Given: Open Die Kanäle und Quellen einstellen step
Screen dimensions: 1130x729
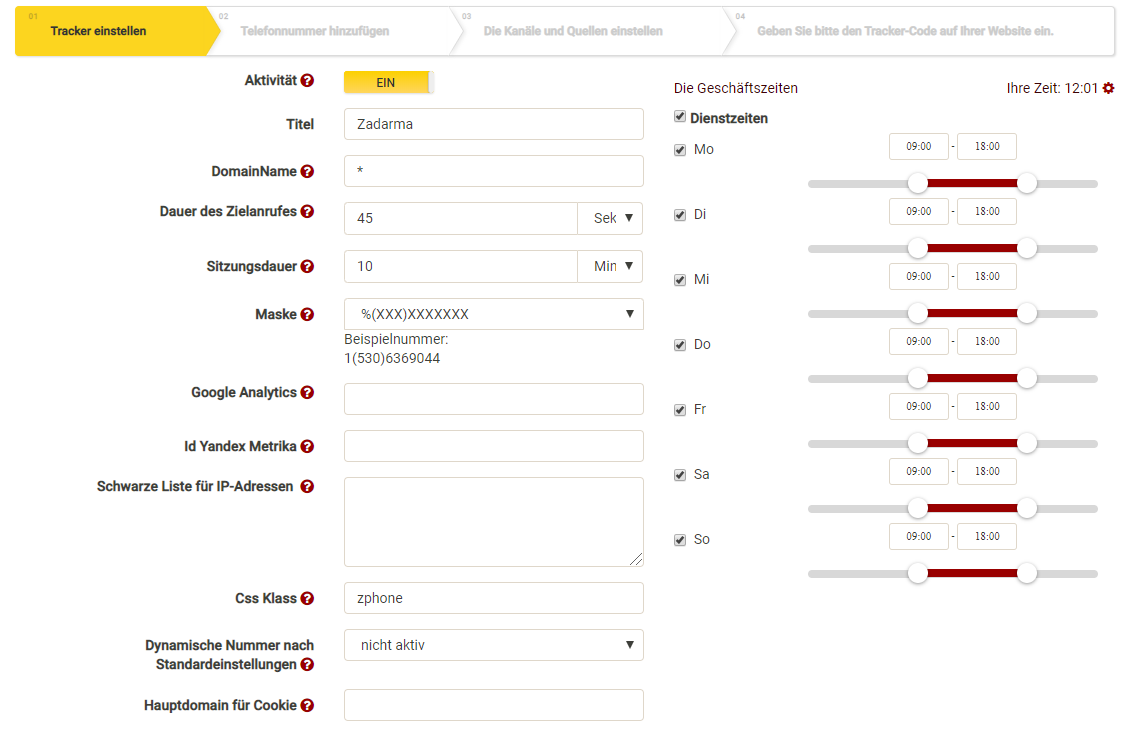Looking at the screenshot, I should (x=573, y=31).
